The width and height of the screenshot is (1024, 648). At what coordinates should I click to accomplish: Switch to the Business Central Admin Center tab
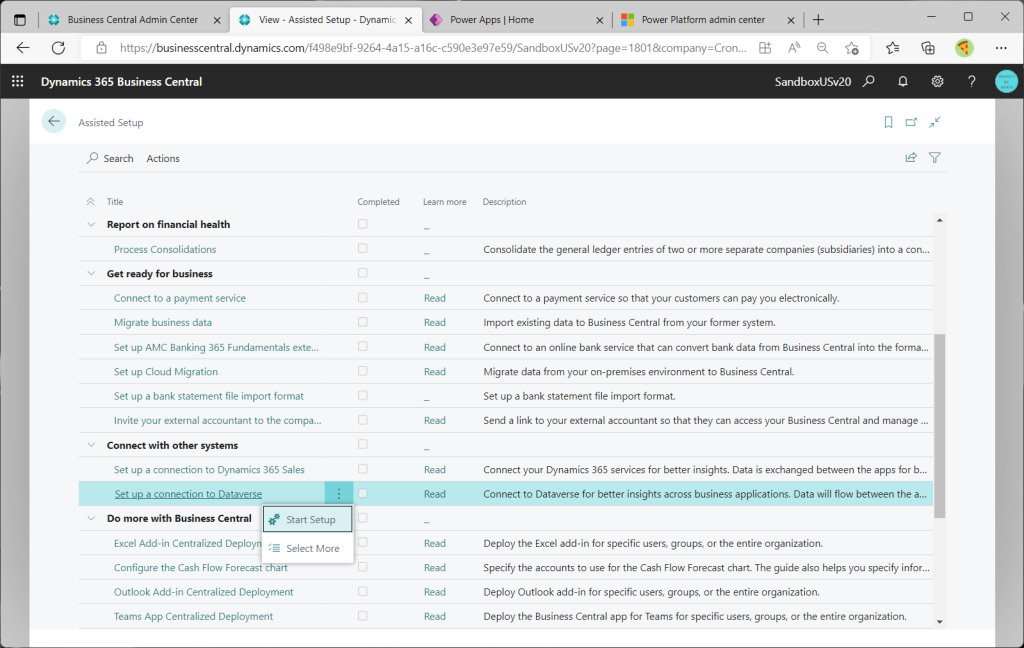tap(133, 20)
